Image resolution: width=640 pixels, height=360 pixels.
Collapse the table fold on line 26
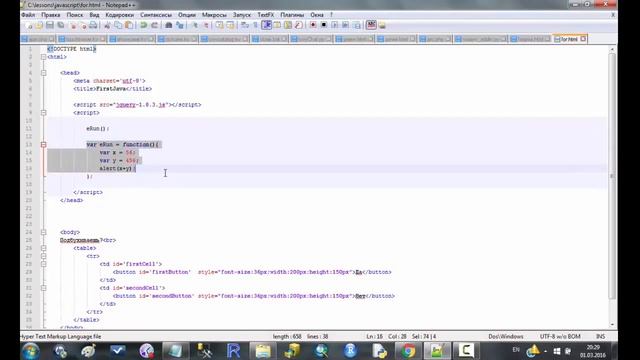tap(44, 248)
